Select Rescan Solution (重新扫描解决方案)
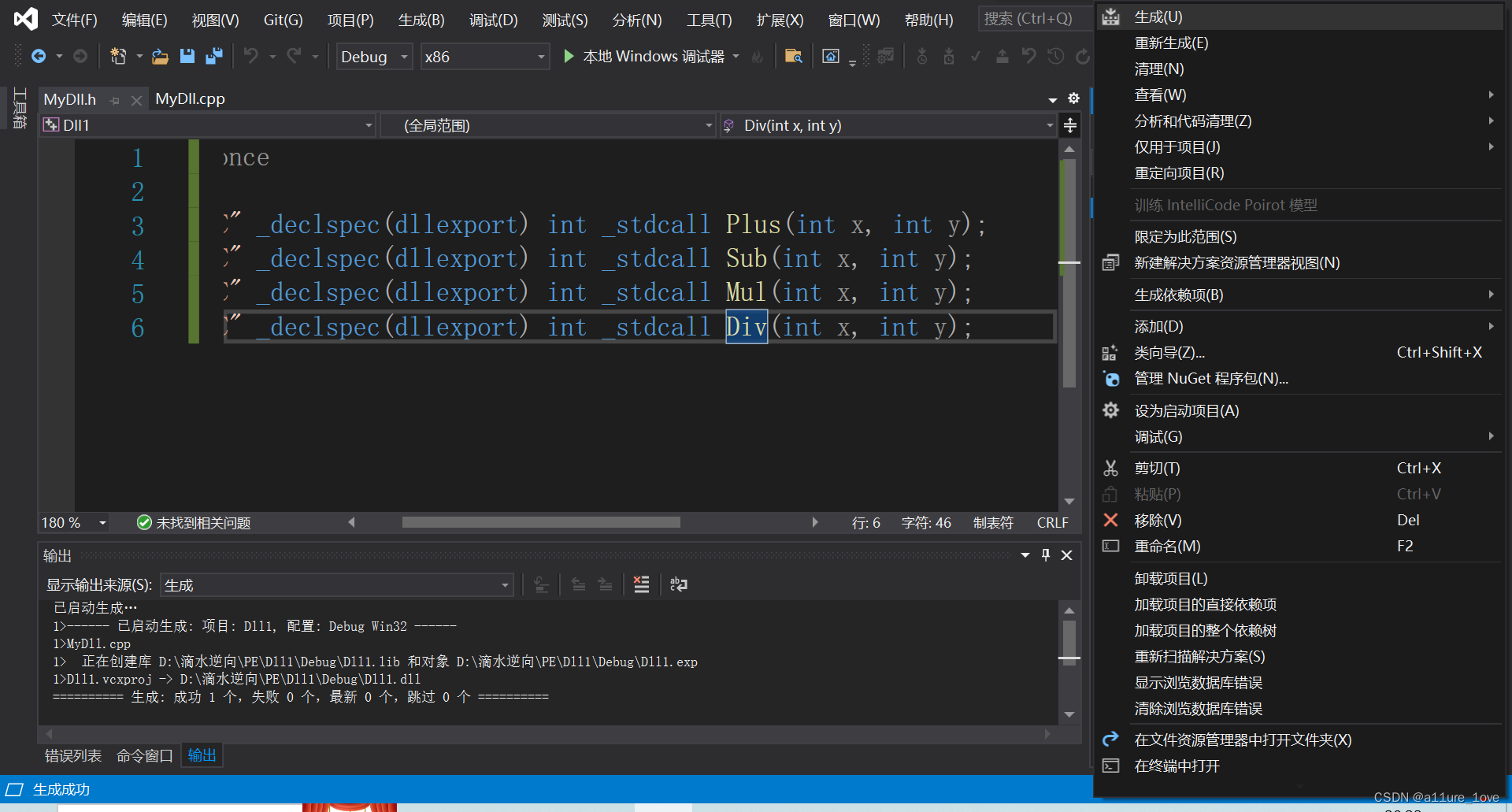 [1199, 656]
